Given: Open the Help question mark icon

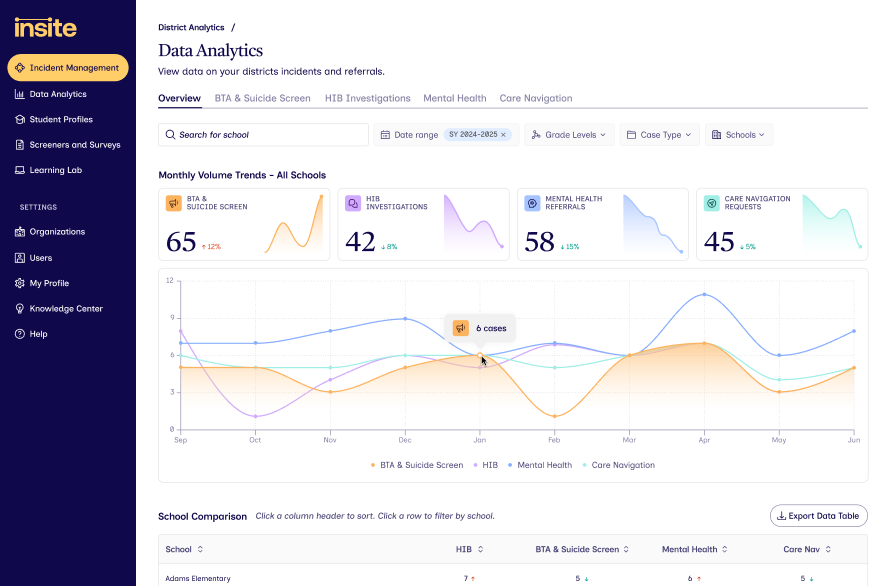Looking at the screenshot, I should point(20,334).
